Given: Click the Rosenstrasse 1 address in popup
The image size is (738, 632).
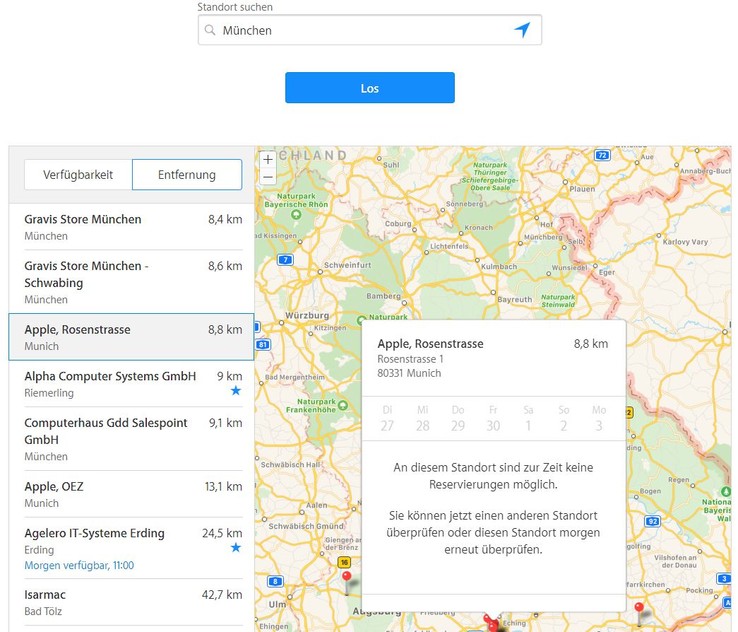Looking at the screenshot, I should [x=410, y=359].
